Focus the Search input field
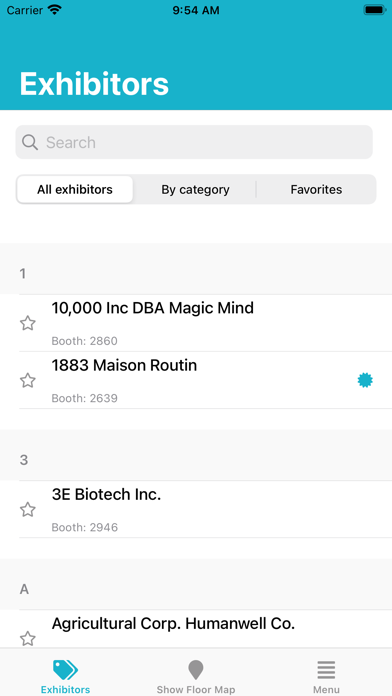 pos(194,142)
